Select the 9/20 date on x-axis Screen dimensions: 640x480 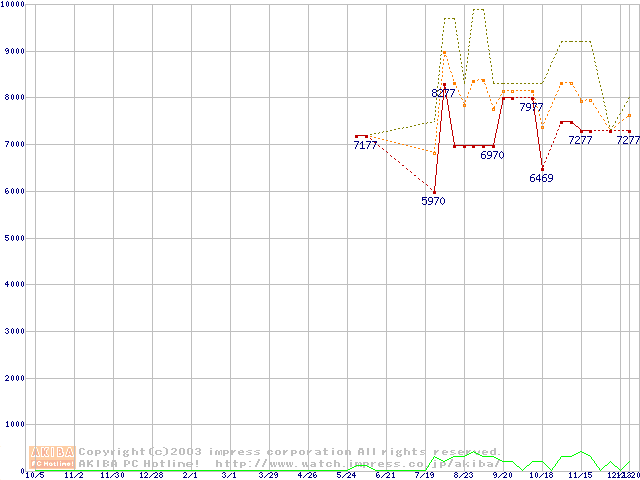tap(502, 475)
